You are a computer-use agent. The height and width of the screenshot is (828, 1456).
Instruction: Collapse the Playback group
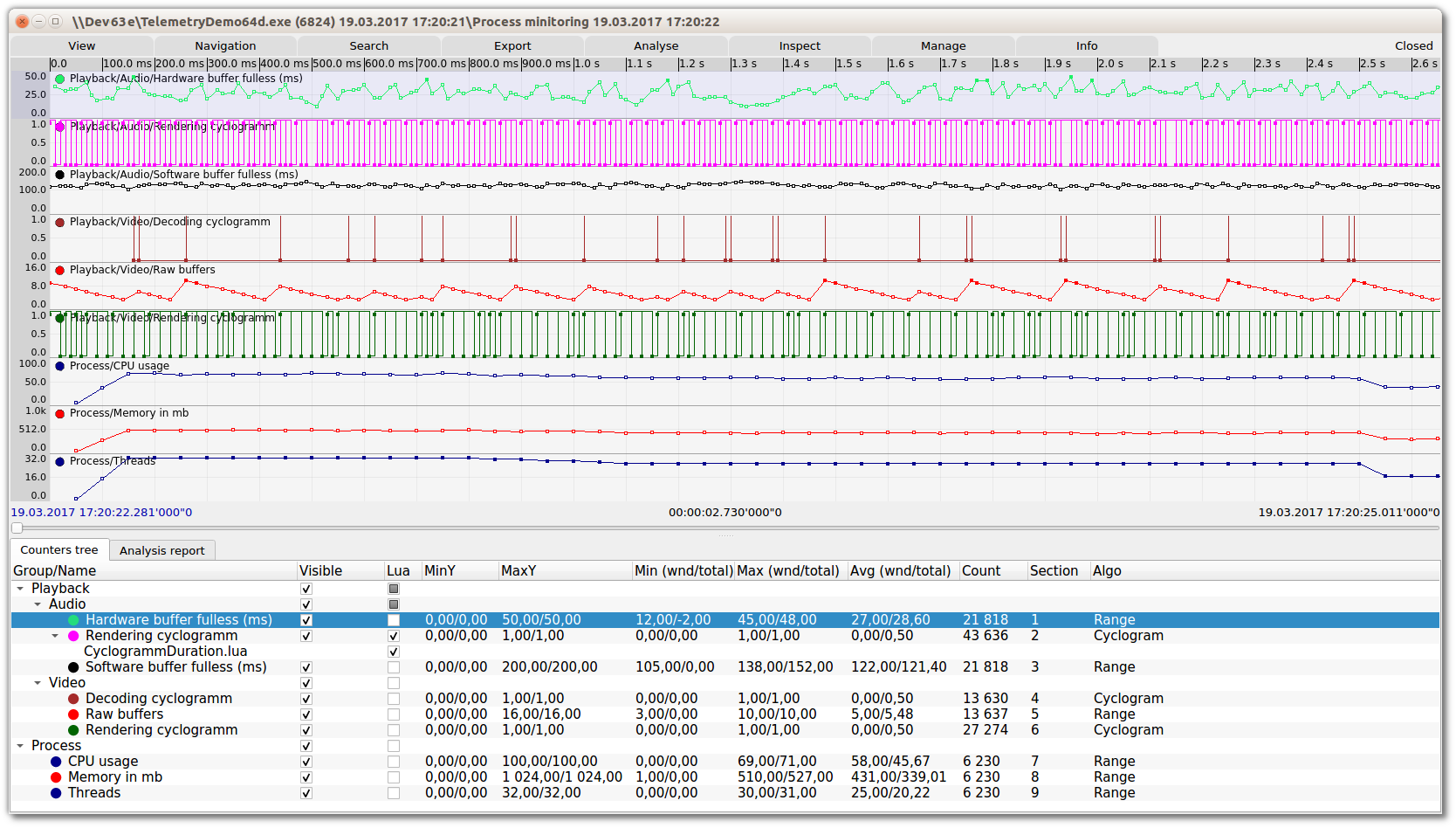[20, 589]
